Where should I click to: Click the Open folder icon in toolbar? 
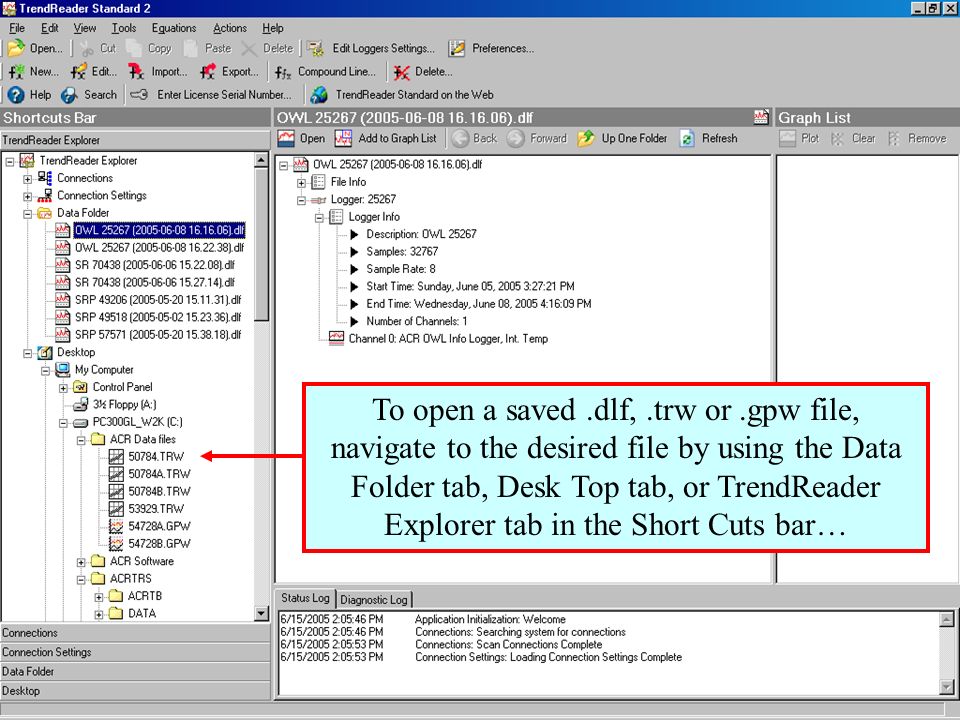click(15, 48)
